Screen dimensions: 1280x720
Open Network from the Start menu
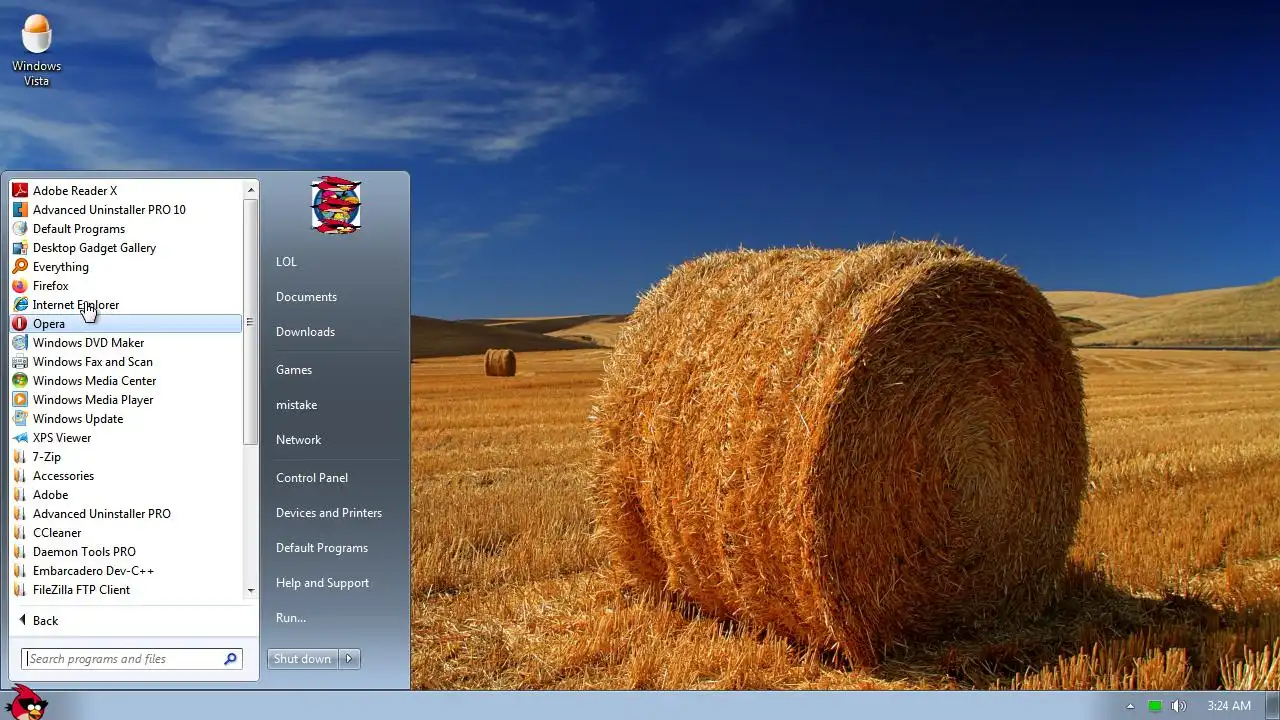(298, 439)
